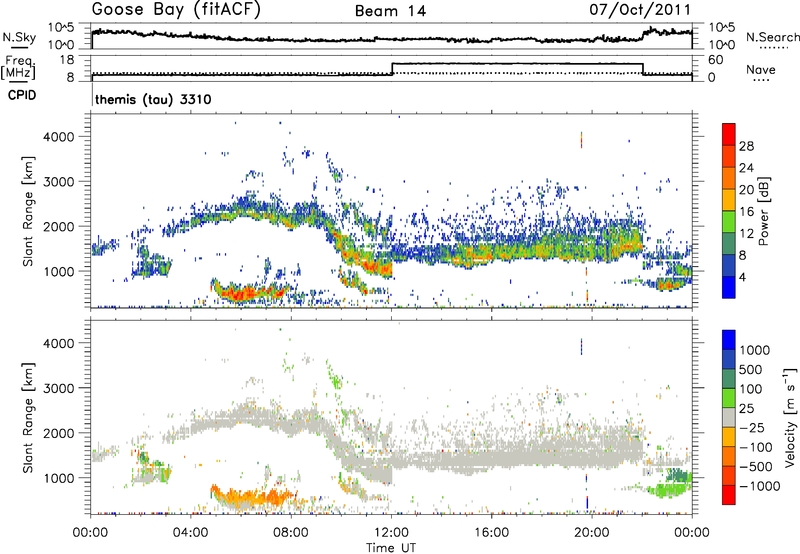The height and width of the screenshot is (554, 800).
Task: Click the '16:00' time axis label
Action: click(x=491, y=533)
